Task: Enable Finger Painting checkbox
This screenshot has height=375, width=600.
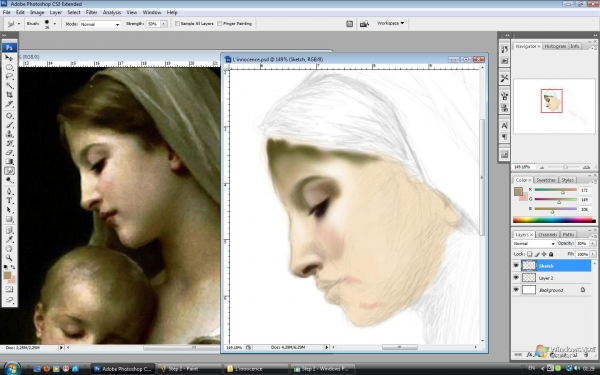Action: pyautogui.click(x=220, y=24)
